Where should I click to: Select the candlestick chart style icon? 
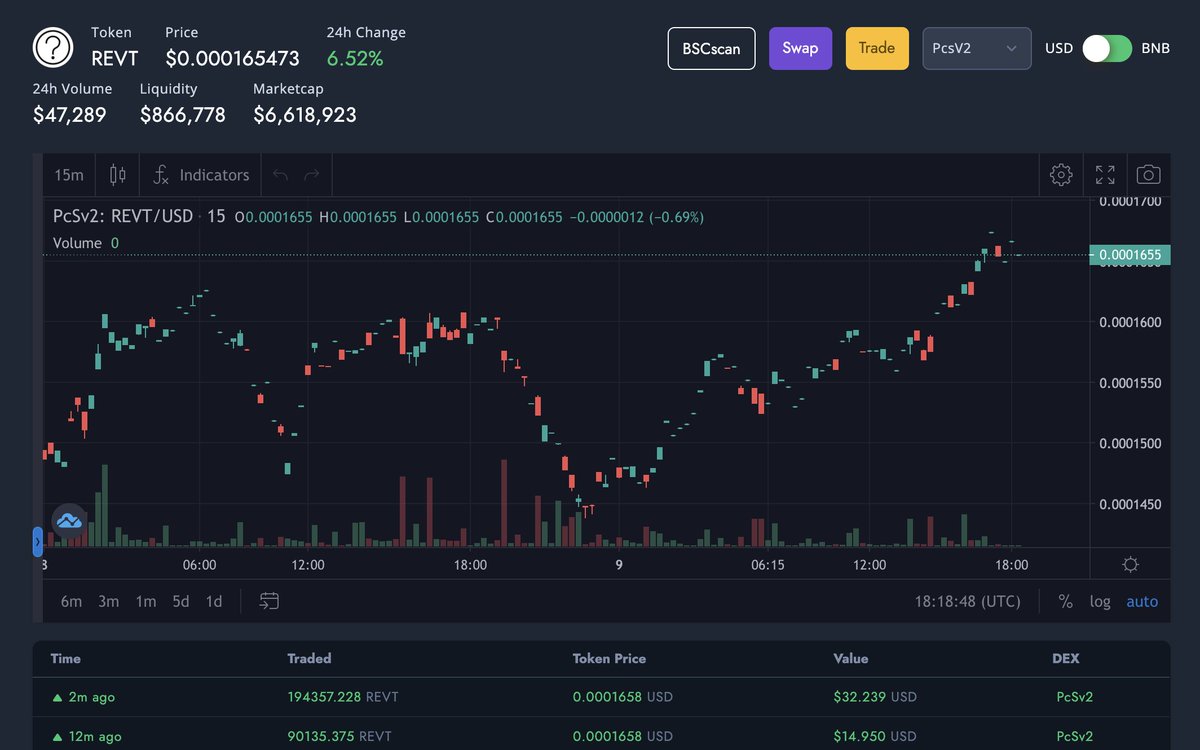tap(117, 174)
